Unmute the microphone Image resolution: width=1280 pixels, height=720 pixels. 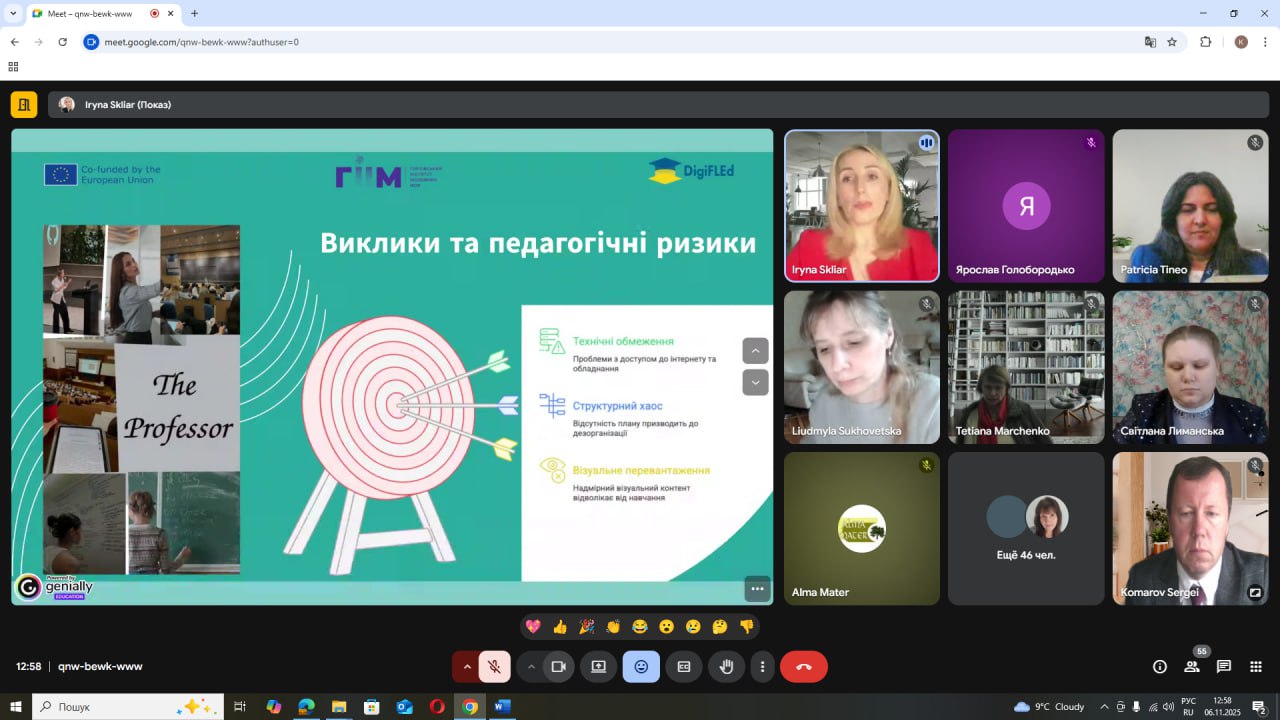tap(494, 667)
